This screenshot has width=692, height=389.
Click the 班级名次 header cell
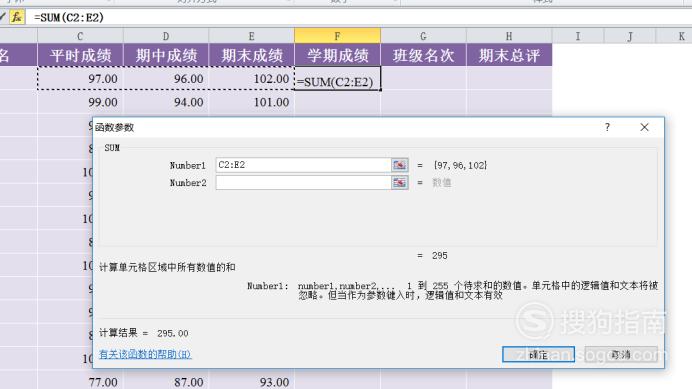point(423,55)
